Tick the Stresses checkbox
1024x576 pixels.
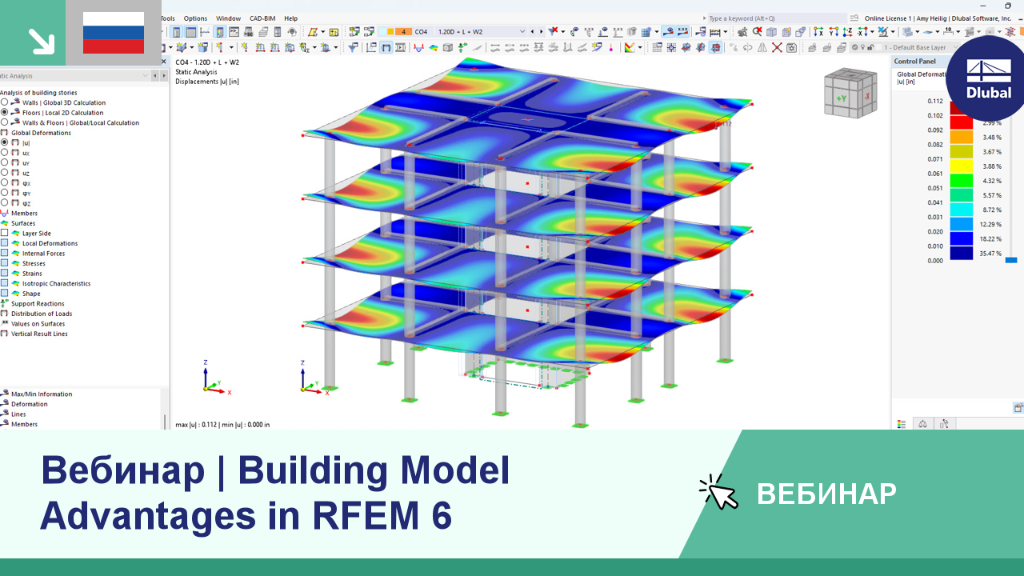5,263
